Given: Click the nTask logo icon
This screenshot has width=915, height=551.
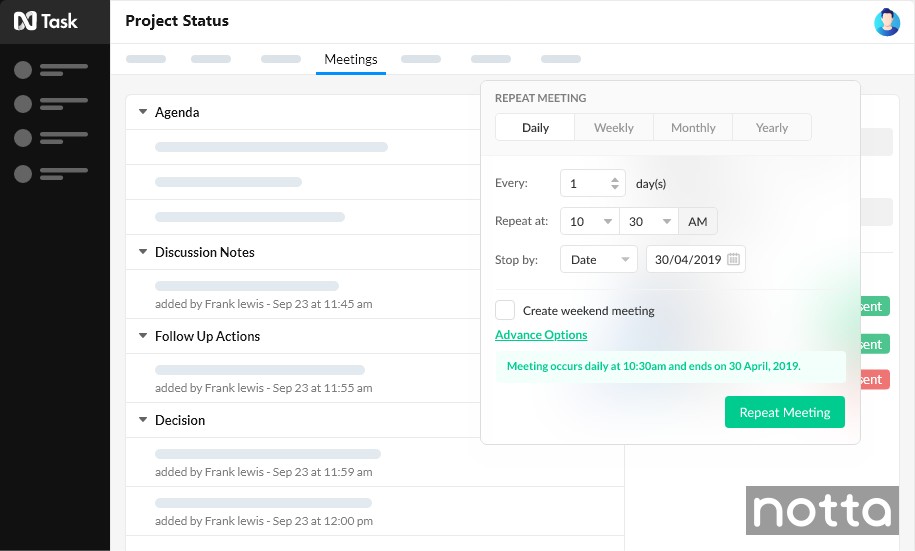Looking at the screenshot, I should pyautogui.click(x=24, y=21).
